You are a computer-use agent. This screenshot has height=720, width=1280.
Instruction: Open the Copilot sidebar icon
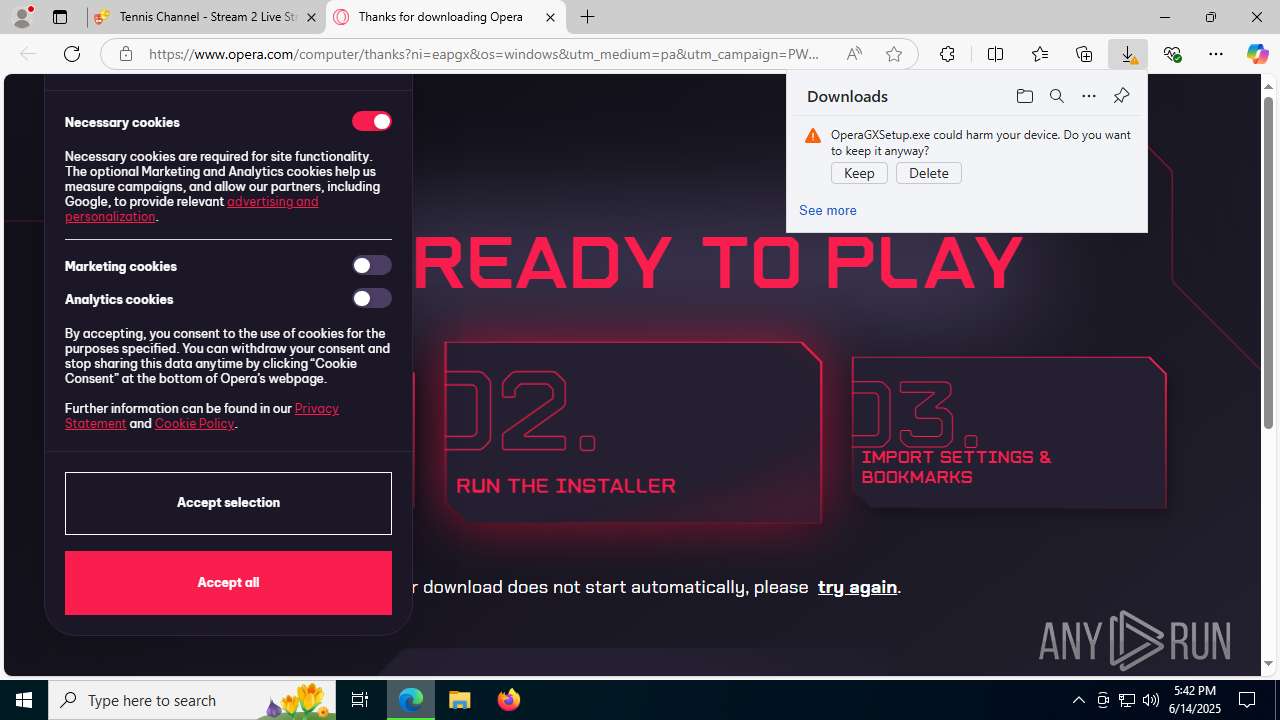[1257, 54]
